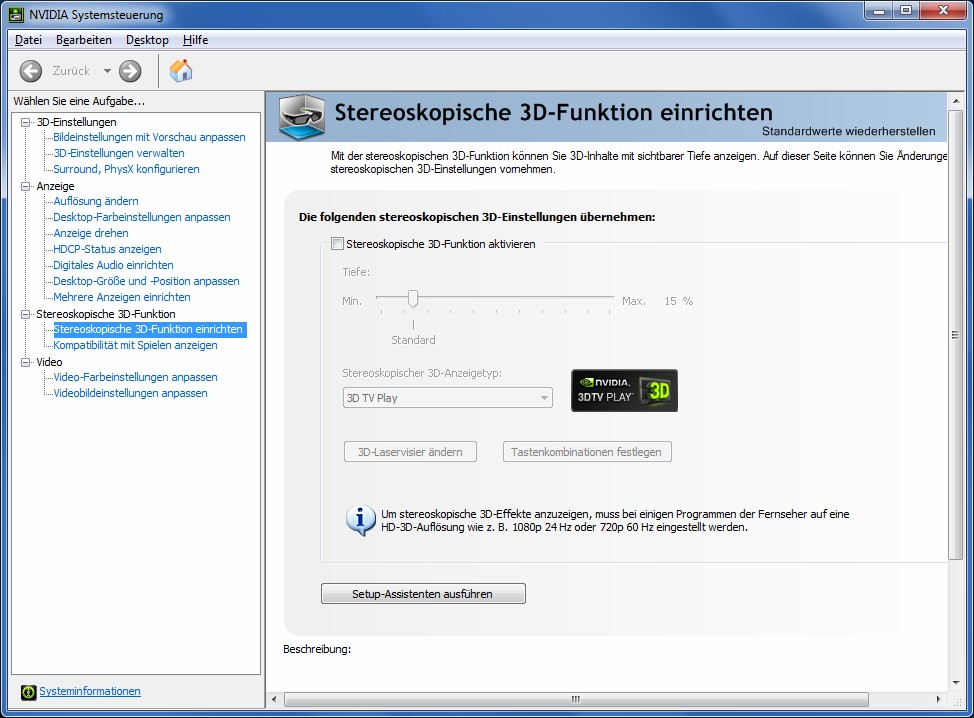Open the Back history dropdown arrow

[x=107, y=71]
